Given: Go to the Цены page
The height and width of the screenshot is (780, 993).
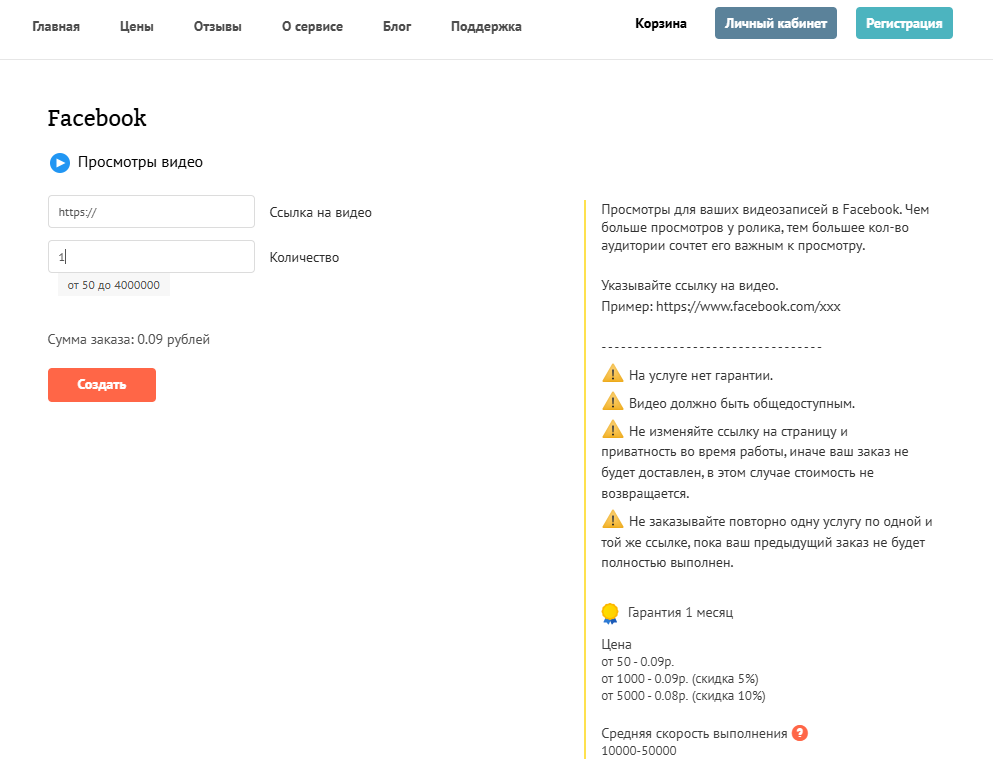Looking at the screenshot, I should [137, 27].
